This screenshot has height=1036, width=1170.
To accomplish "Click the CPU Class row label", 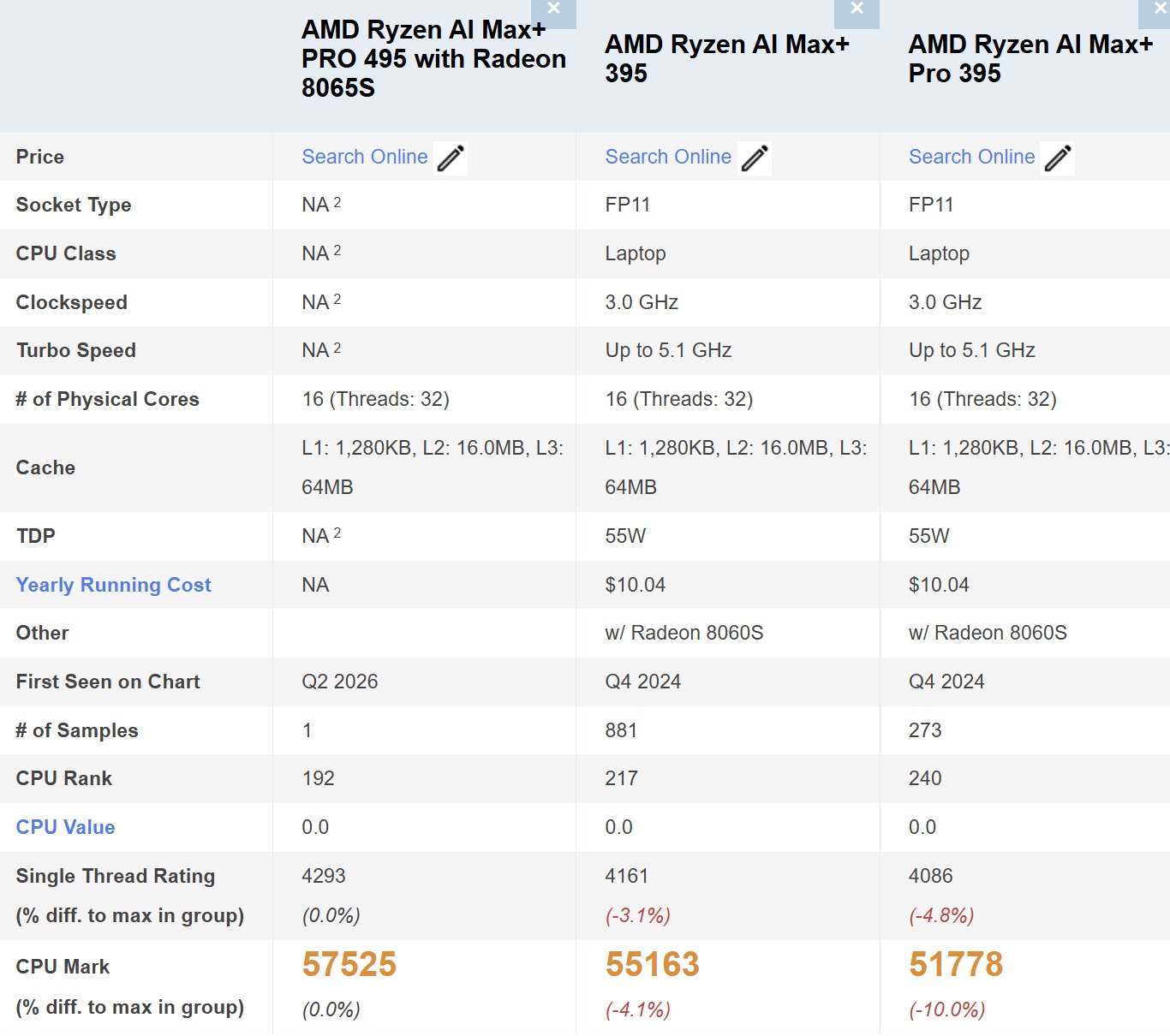I will pos(66,253).
